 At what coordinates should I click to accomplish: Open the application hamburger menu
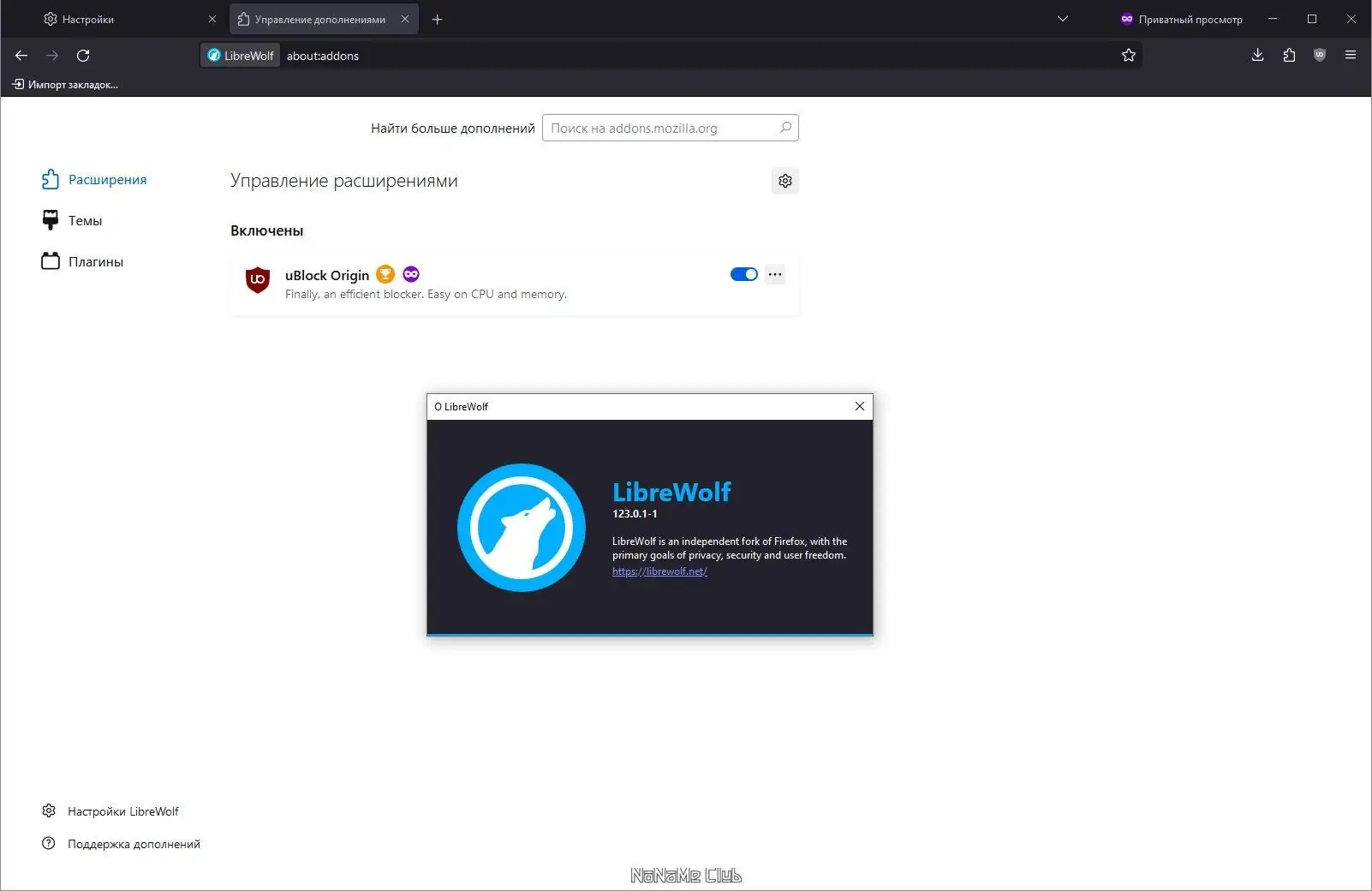pos(1351,56)
